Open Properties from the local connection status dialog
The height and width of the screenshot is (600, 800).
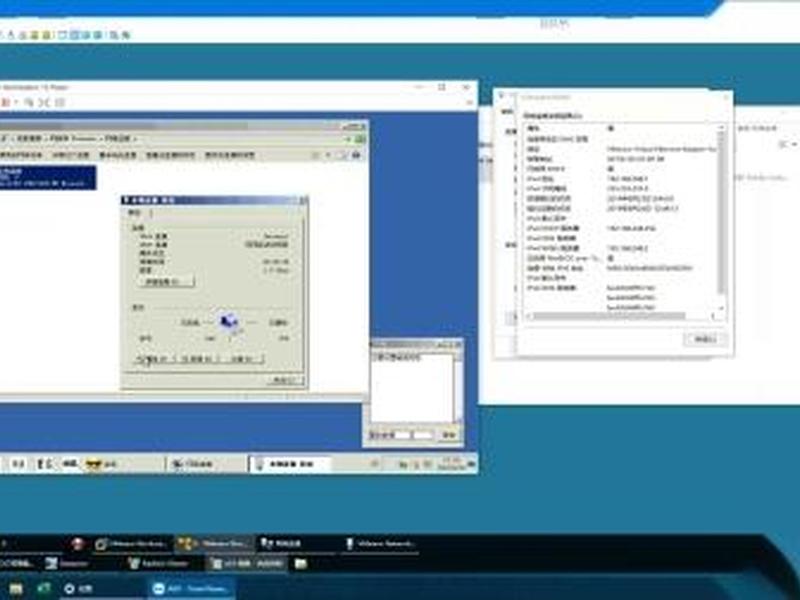[x=153, y=359]
